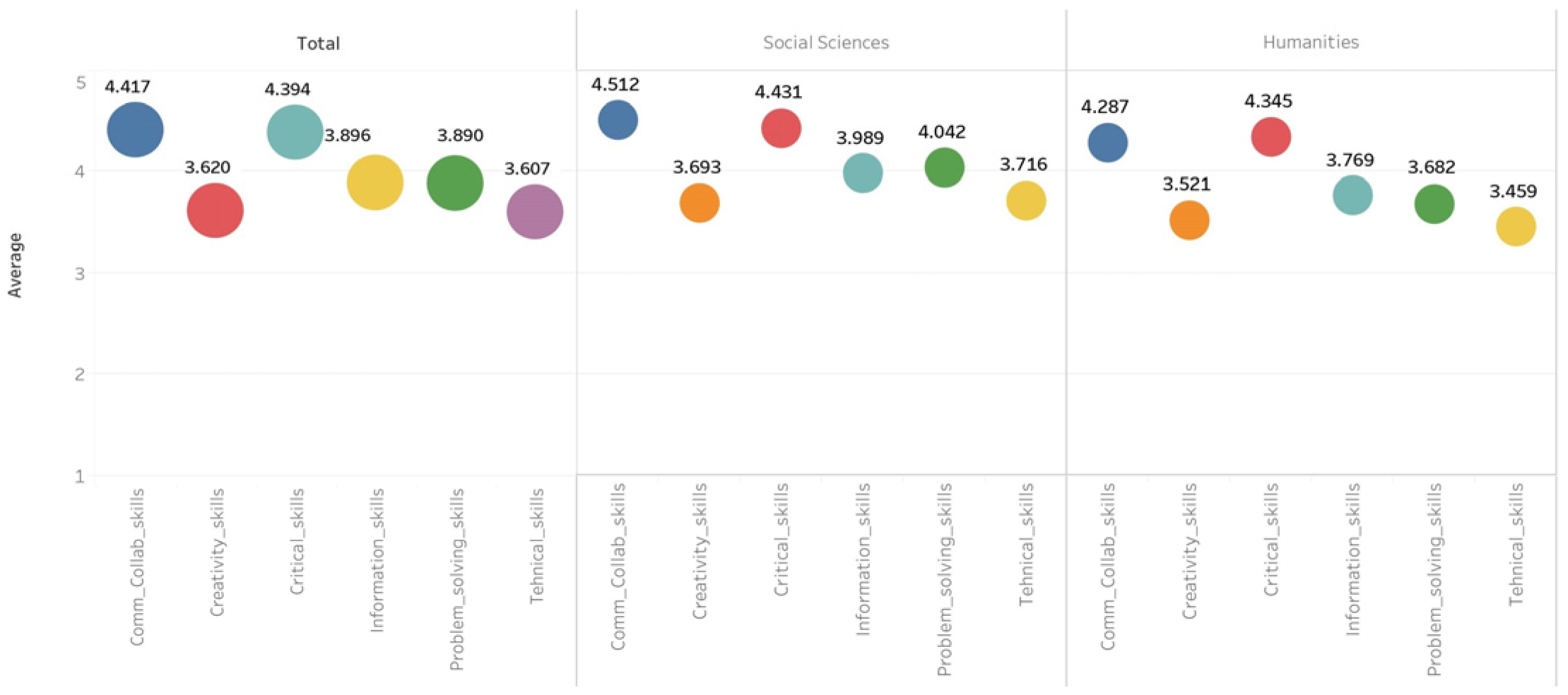This screenshot has width=1568, height=695.
Task: Click the data label 3.769
Action: (1349, 160)
